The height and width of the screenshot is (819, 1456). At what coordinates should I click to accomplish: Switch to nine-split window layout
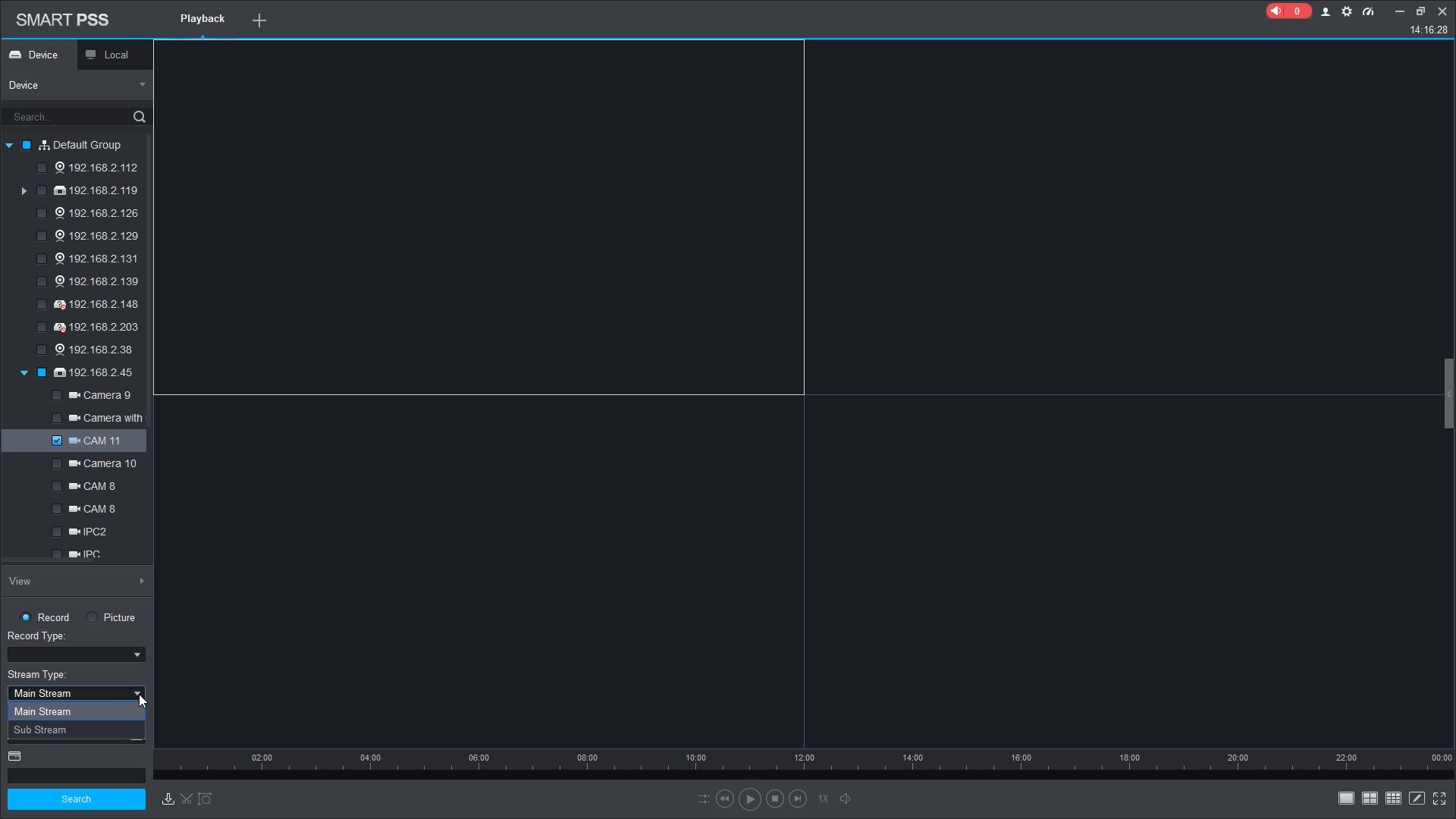pos(1393,799)
